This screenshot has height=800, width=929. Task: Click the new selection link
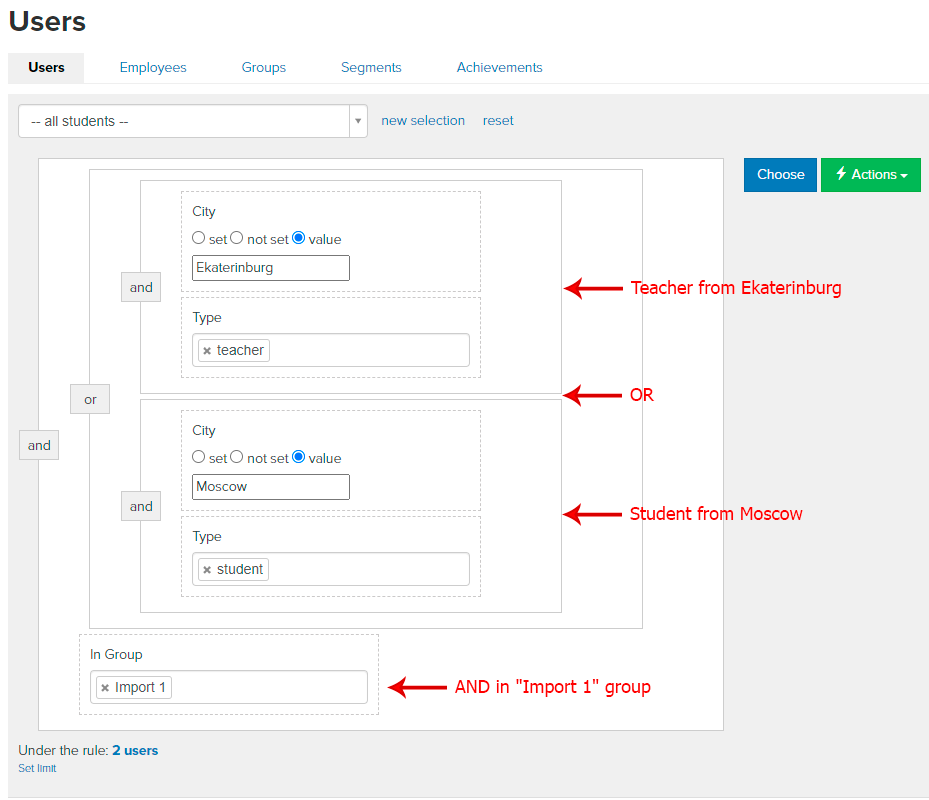(423, 121)
